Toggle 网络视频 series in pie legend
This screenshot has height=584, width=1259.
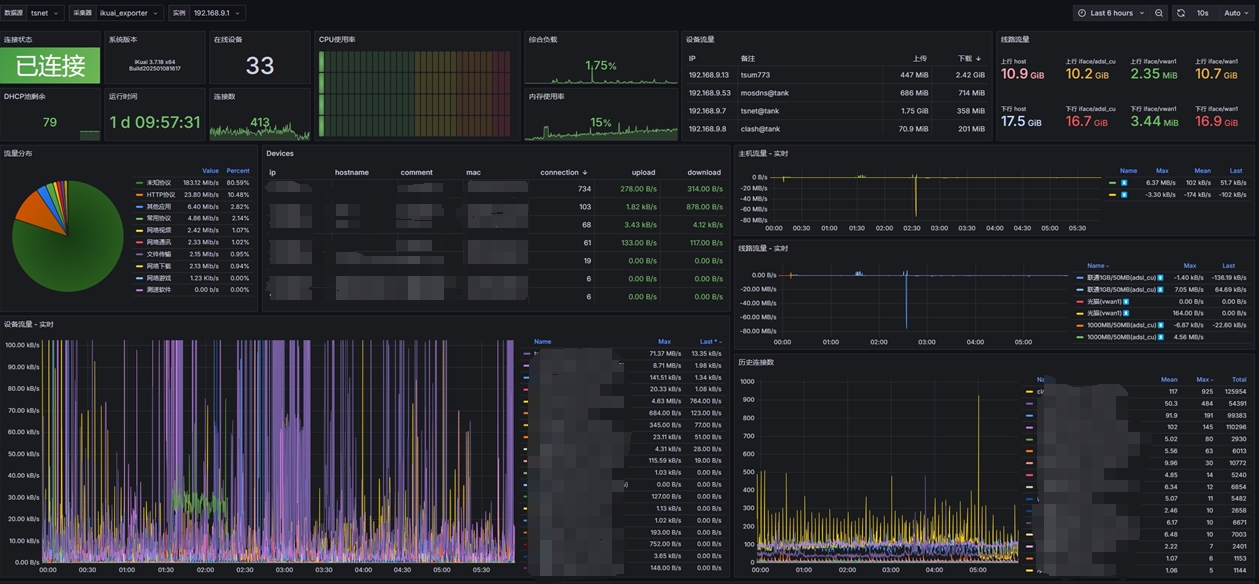coord(159,230)
